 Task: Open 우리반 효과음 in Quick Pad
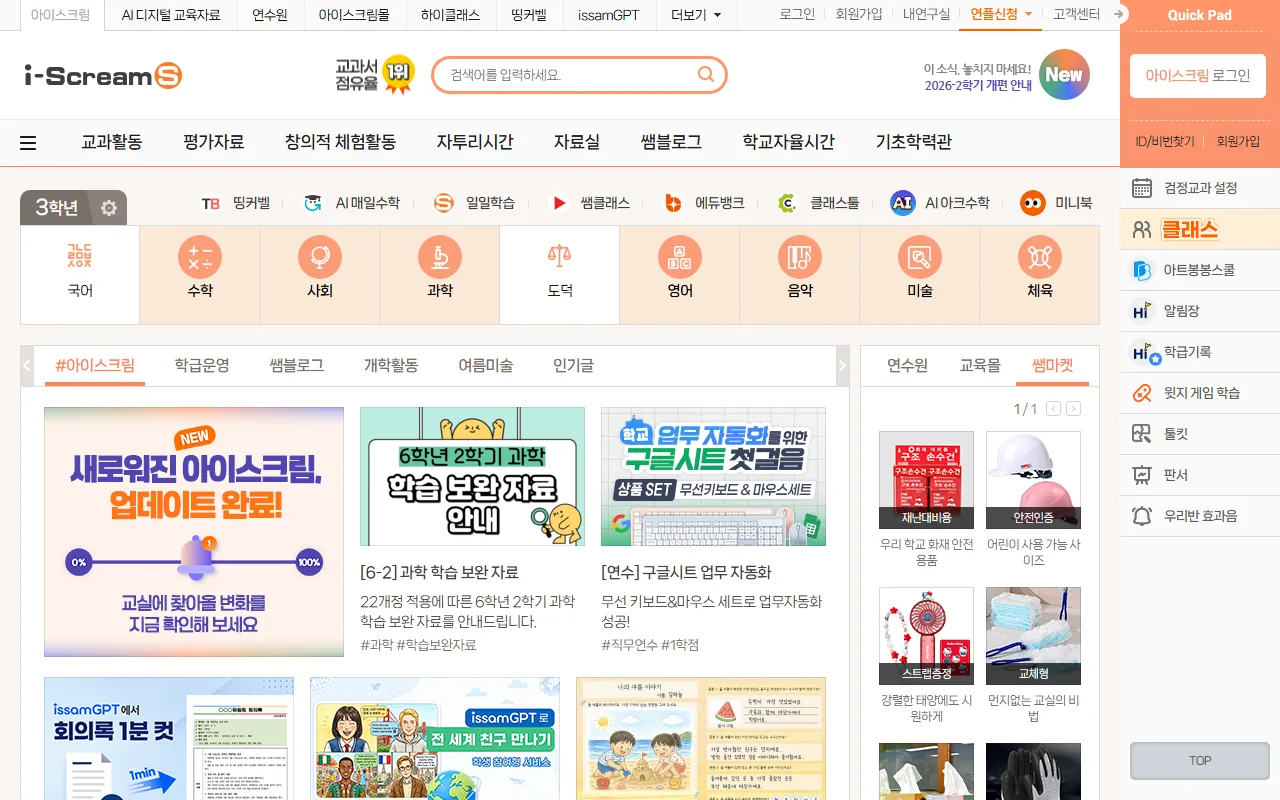click(x=1200, y=516)
